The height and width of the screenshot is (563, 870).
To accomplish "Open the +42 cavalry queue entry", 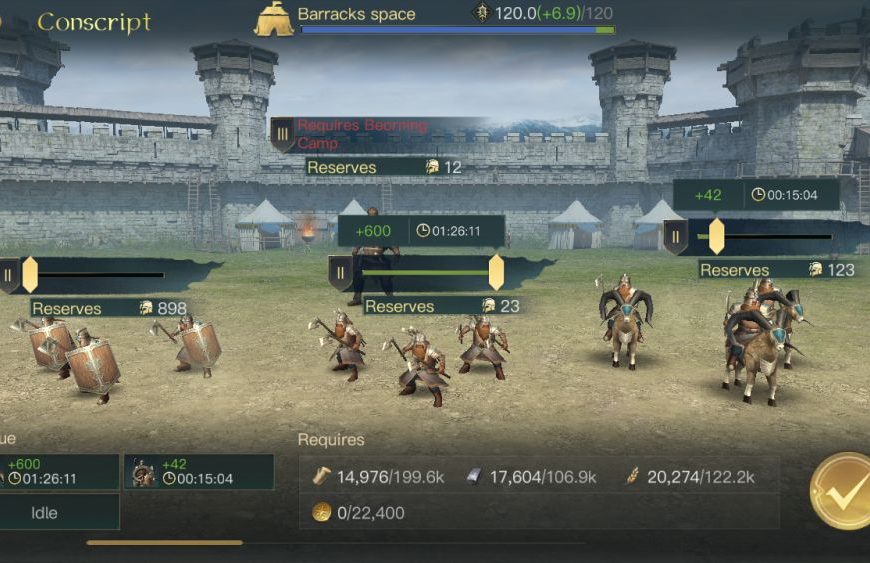I will [199, 472].
